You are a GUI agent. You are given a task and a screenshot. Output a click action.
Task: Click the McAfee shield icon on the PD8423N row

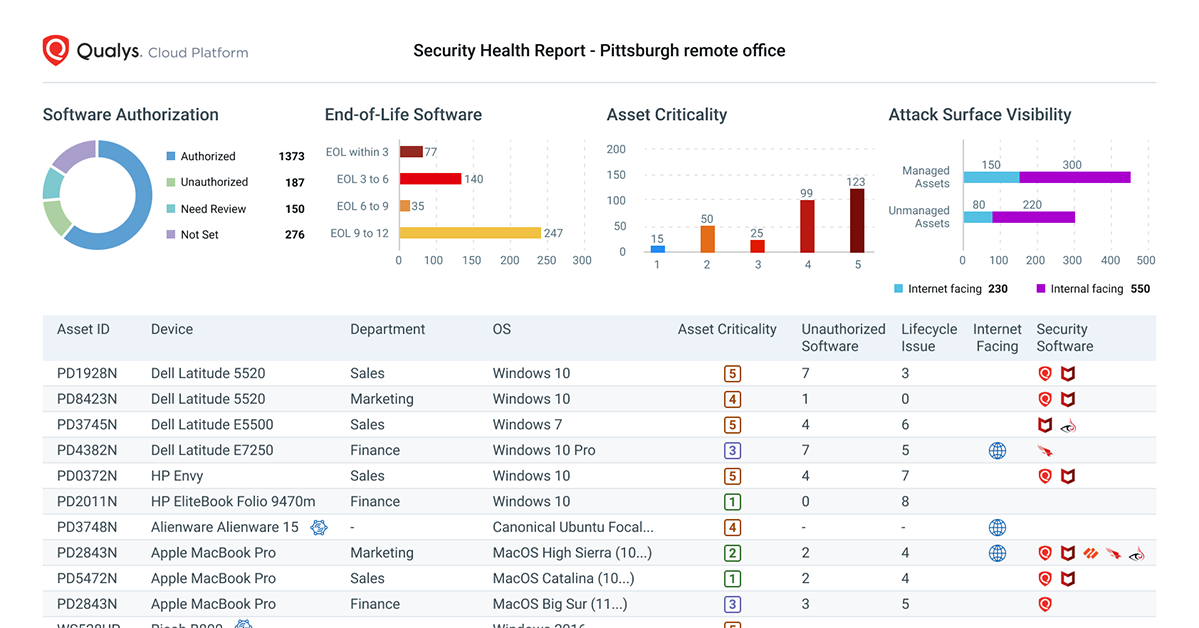pyautogui.click(x=1067, y=399)
